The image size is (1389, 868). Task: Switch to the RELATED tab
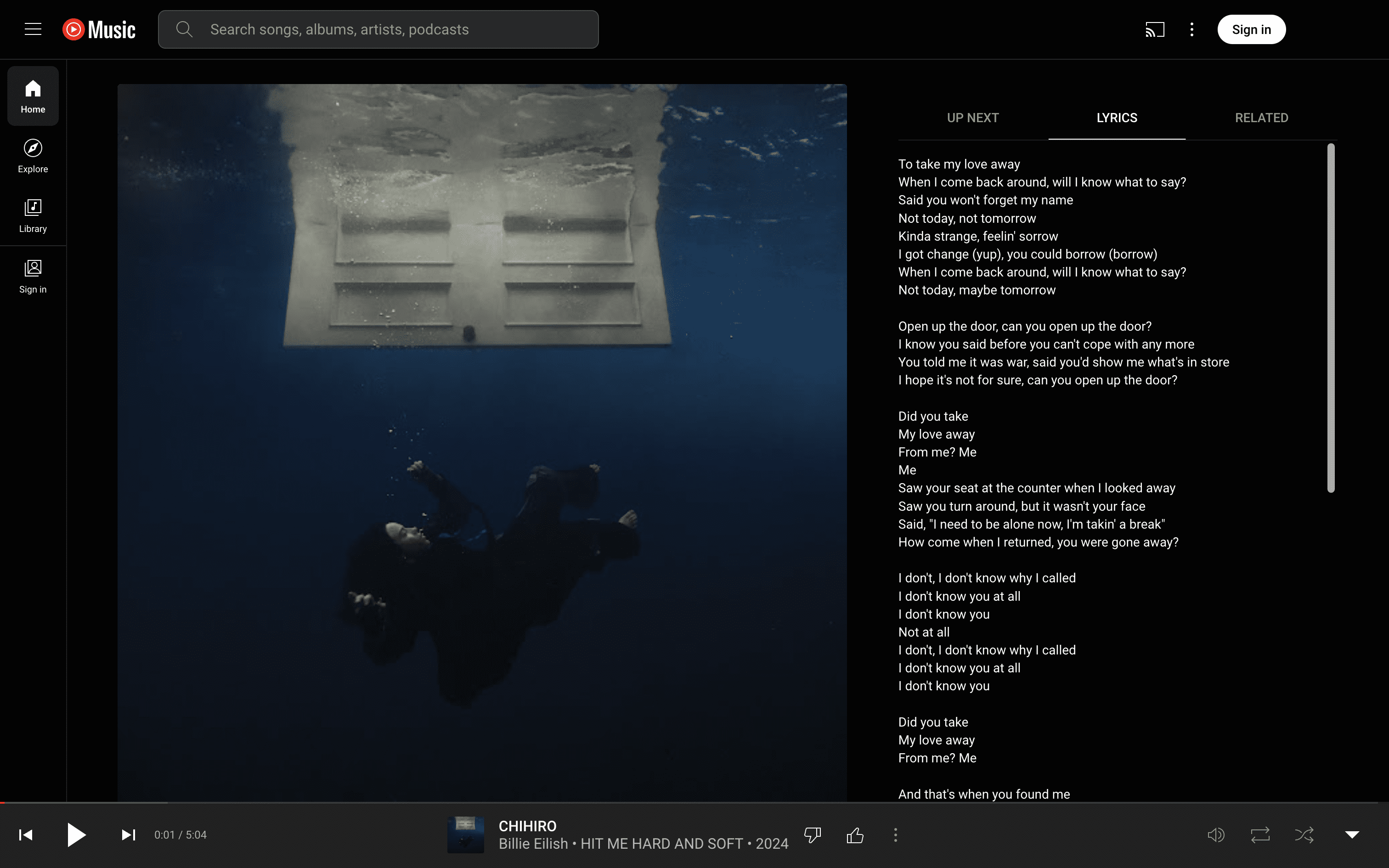click(x=1262, y=118)
